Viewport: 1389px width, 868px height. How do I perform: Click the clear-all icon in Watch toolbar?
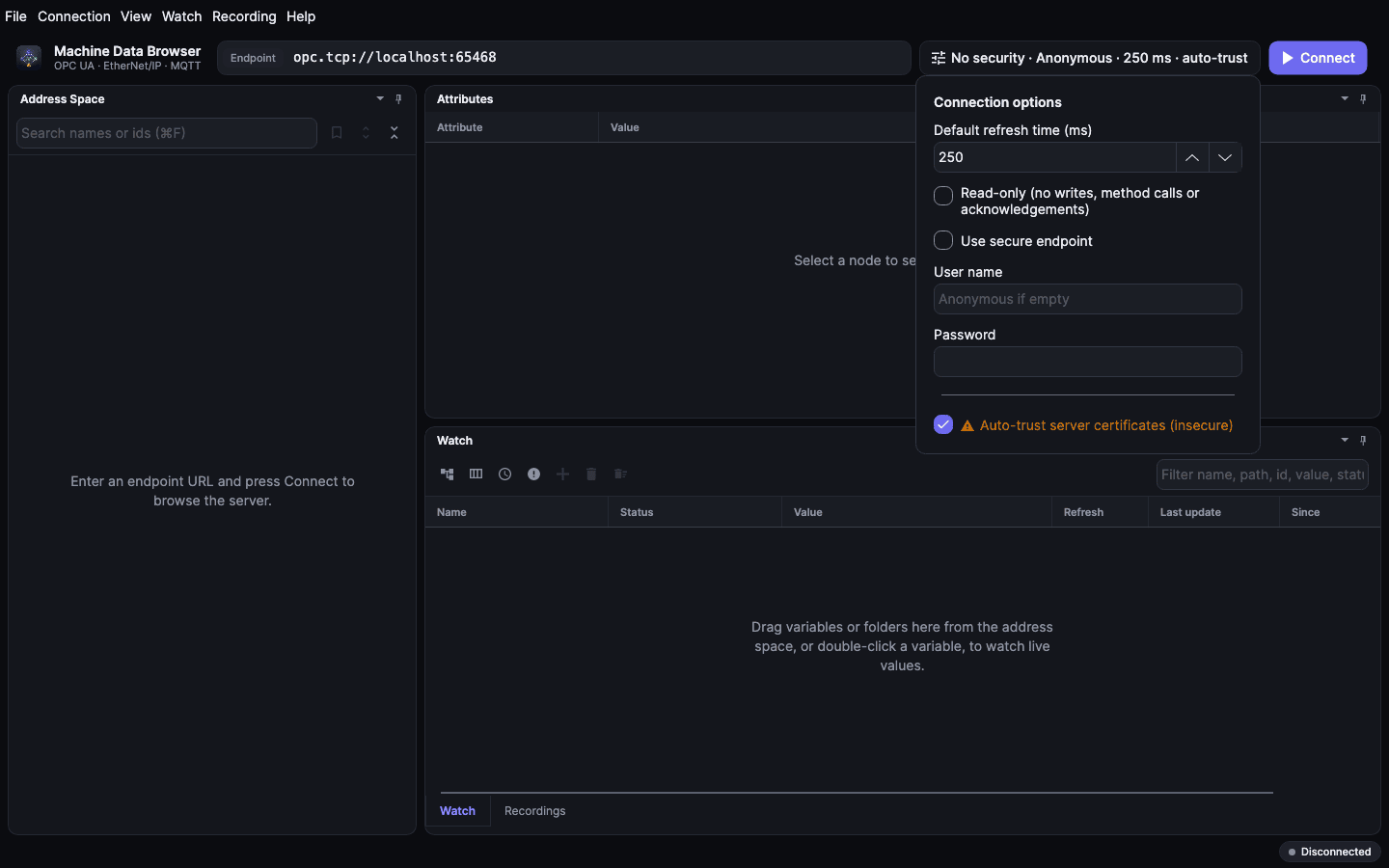[x=621, y=475]
